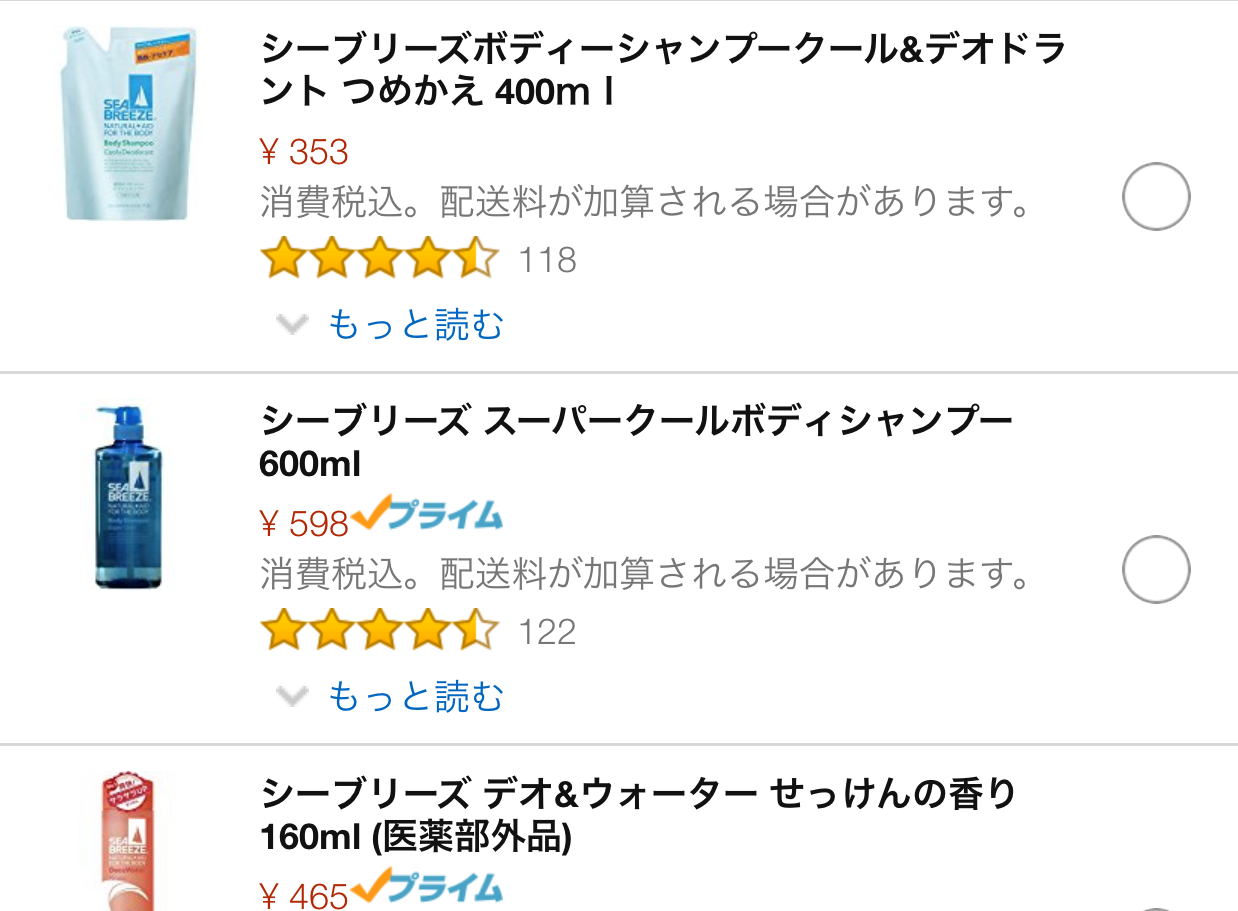Click the gray chevron under the 122 reviews item
The image size is (1238, 911).
coord(291,696)
